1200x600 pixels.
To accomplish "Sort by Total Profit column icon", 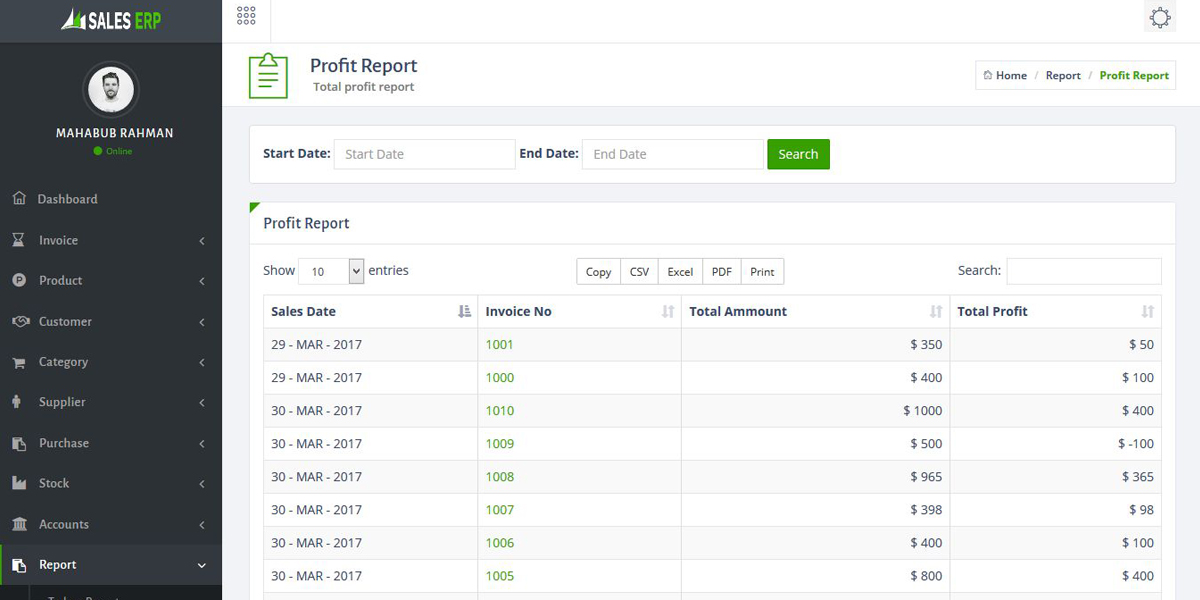I will click(x=1148, y=311).
